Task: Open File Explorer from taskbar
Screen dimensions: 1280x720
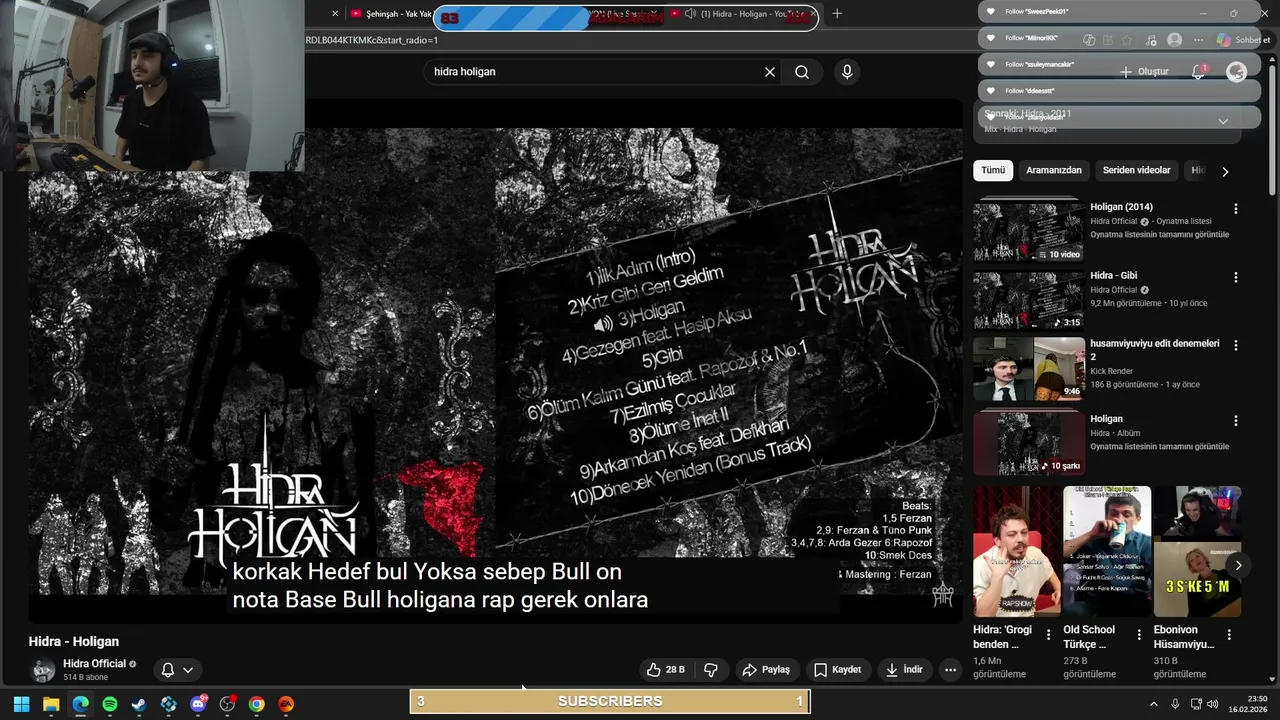Action: pyautogui.click(x=51, y=704)
